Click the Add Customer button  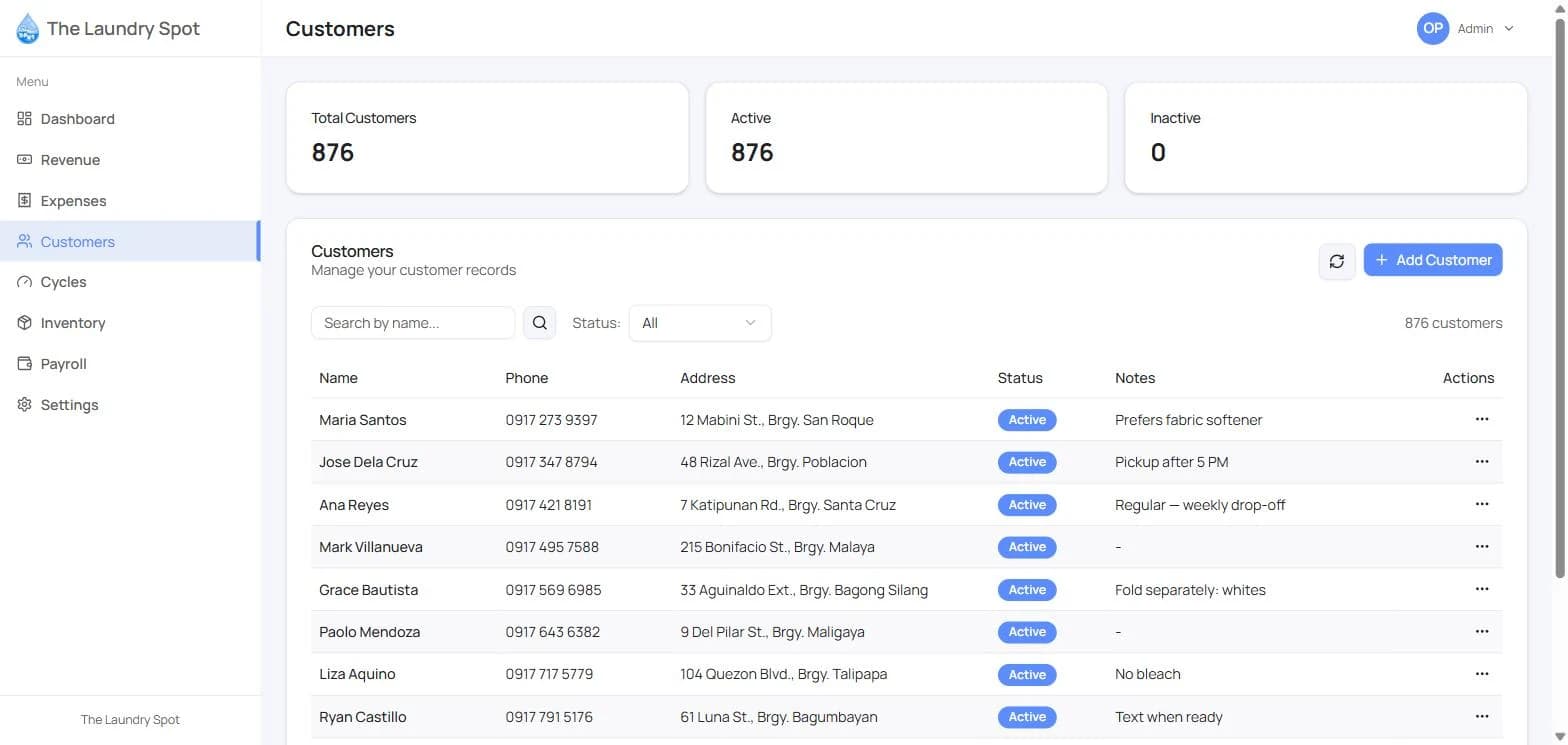(x=1433, y=260)
